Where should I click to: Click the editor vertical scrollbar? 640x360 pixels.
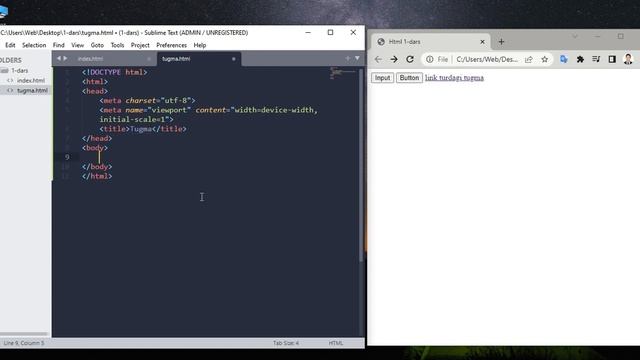point(361,165)
